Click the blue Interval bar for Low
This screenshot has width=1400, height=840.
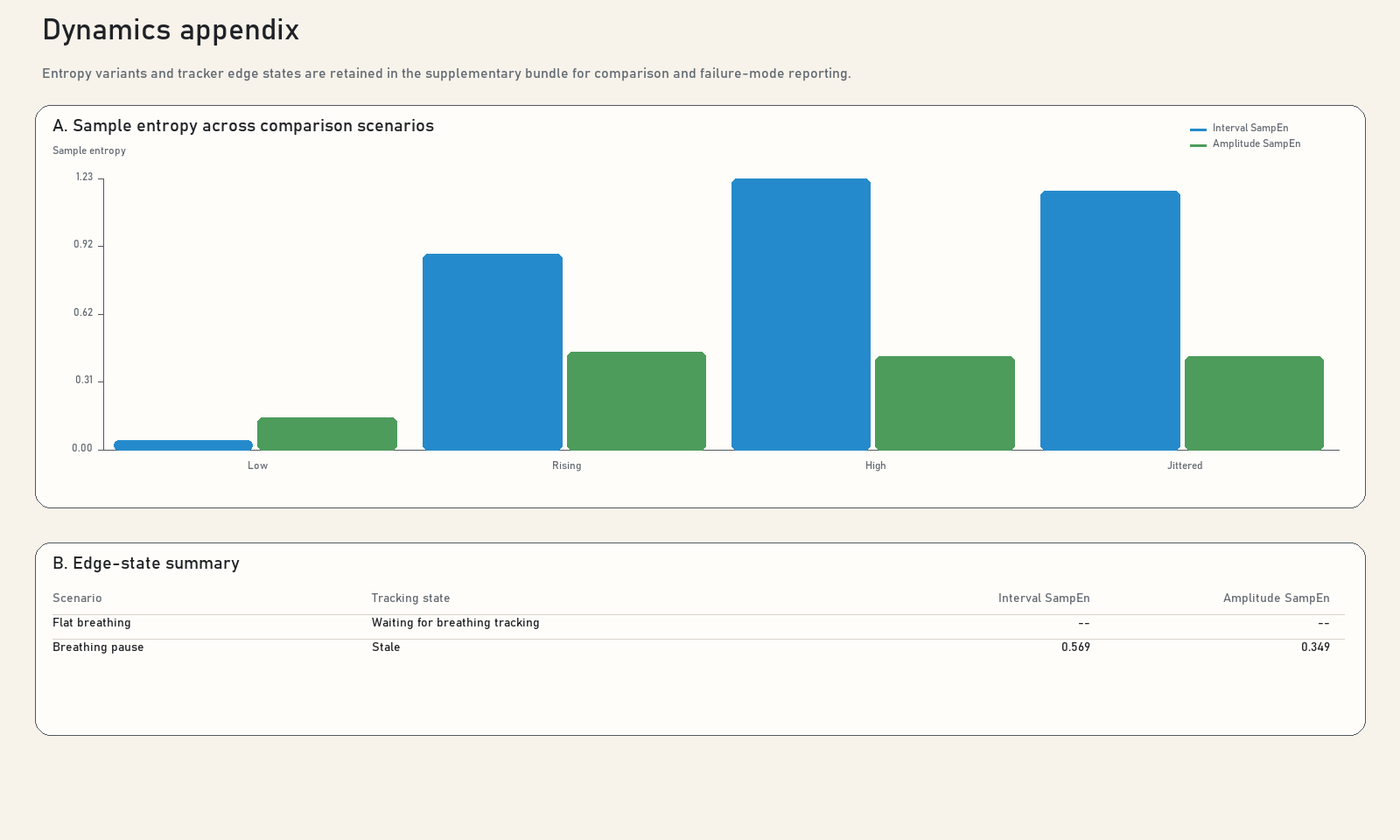click(x=184, y=445)
